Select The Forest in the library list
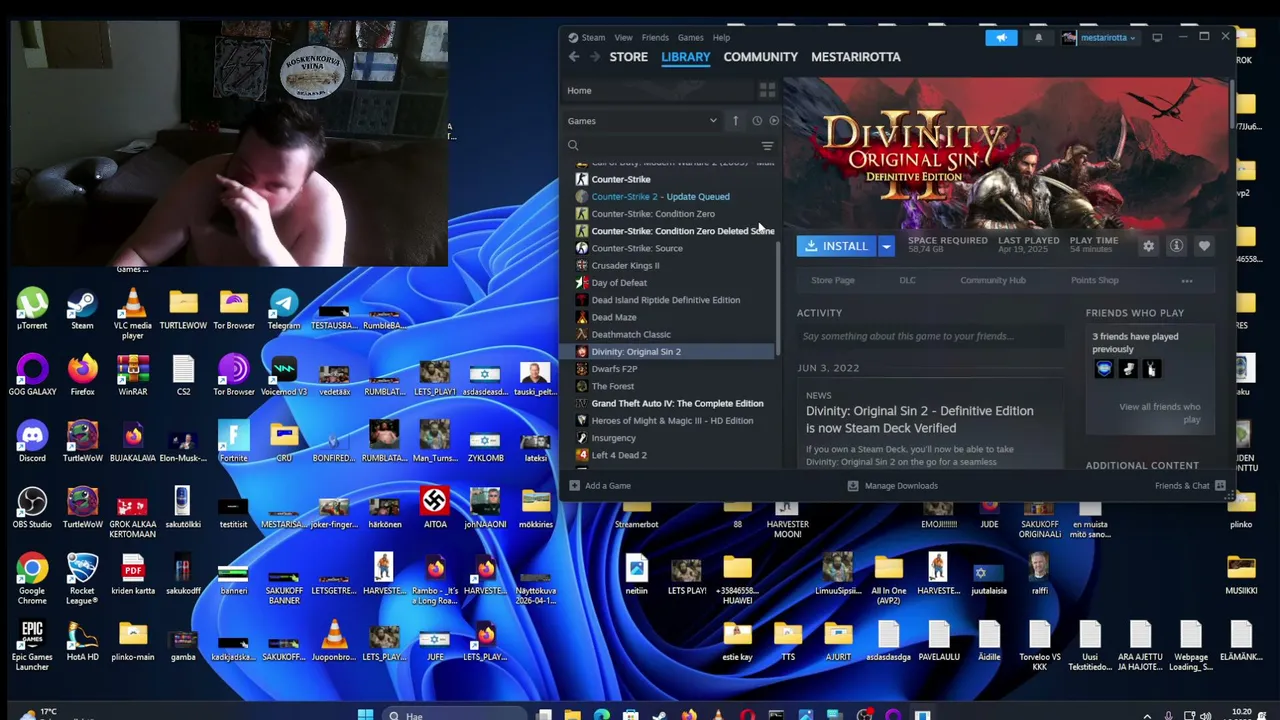1280x720 pixels. [612, 387]
